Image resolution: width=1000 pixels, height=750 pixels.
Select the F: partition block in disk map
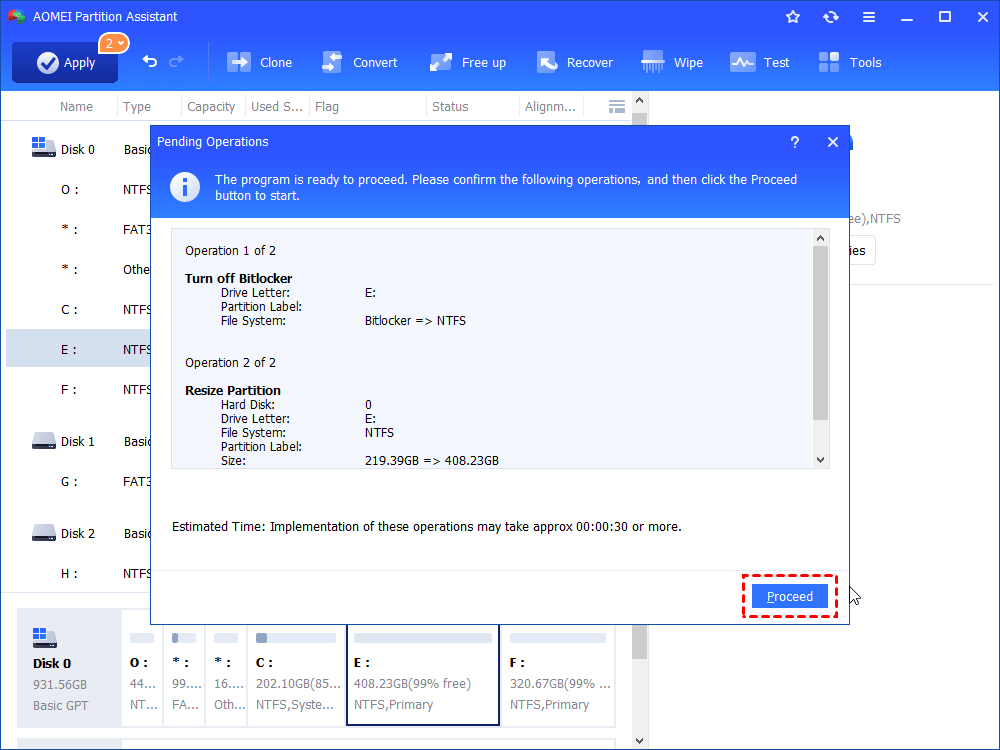558,680
